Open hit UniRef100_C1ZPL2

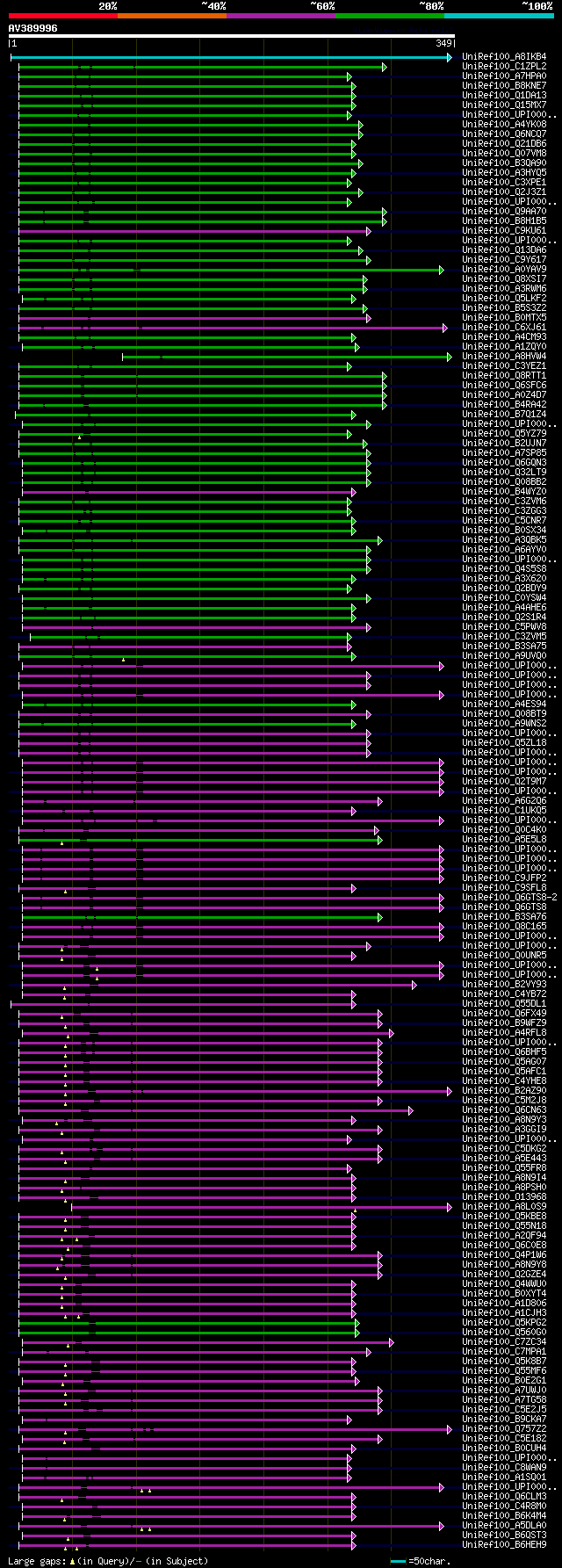click(x=505, y=67)
